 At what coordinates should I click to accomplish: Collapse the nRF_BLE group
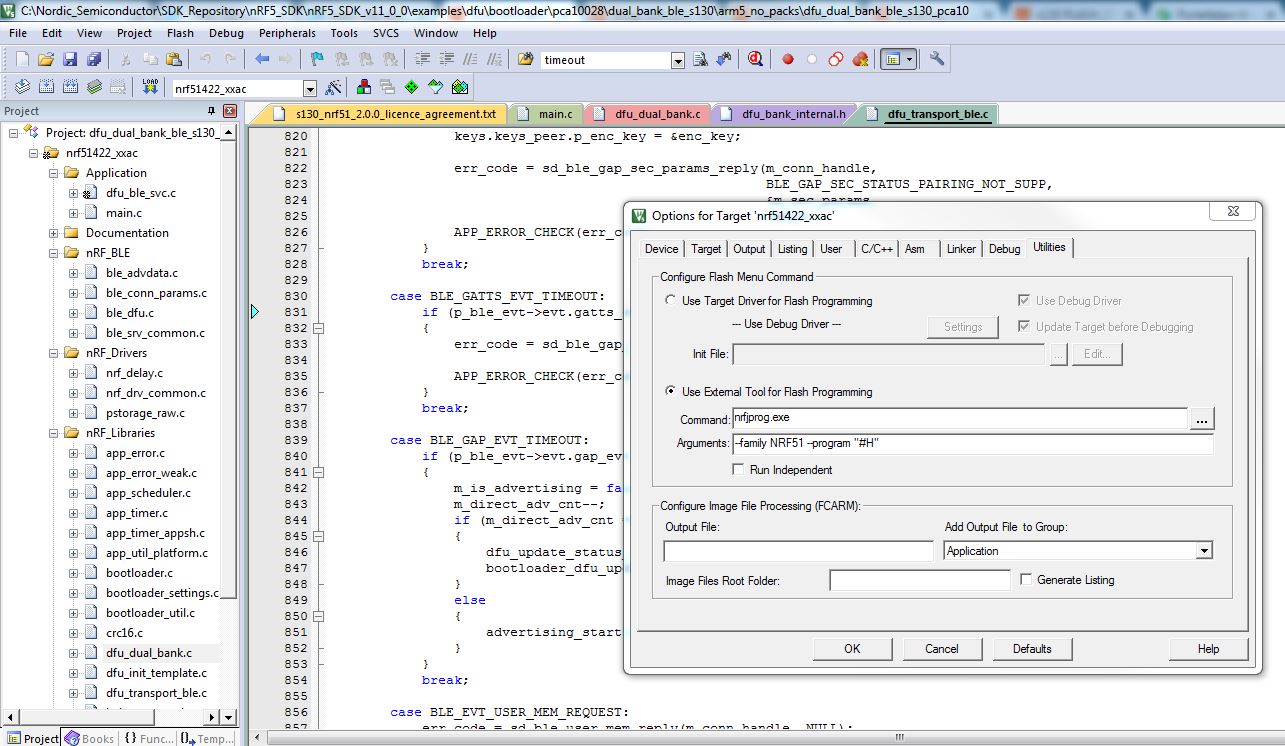pyautogui.click(x=54, y=253)
